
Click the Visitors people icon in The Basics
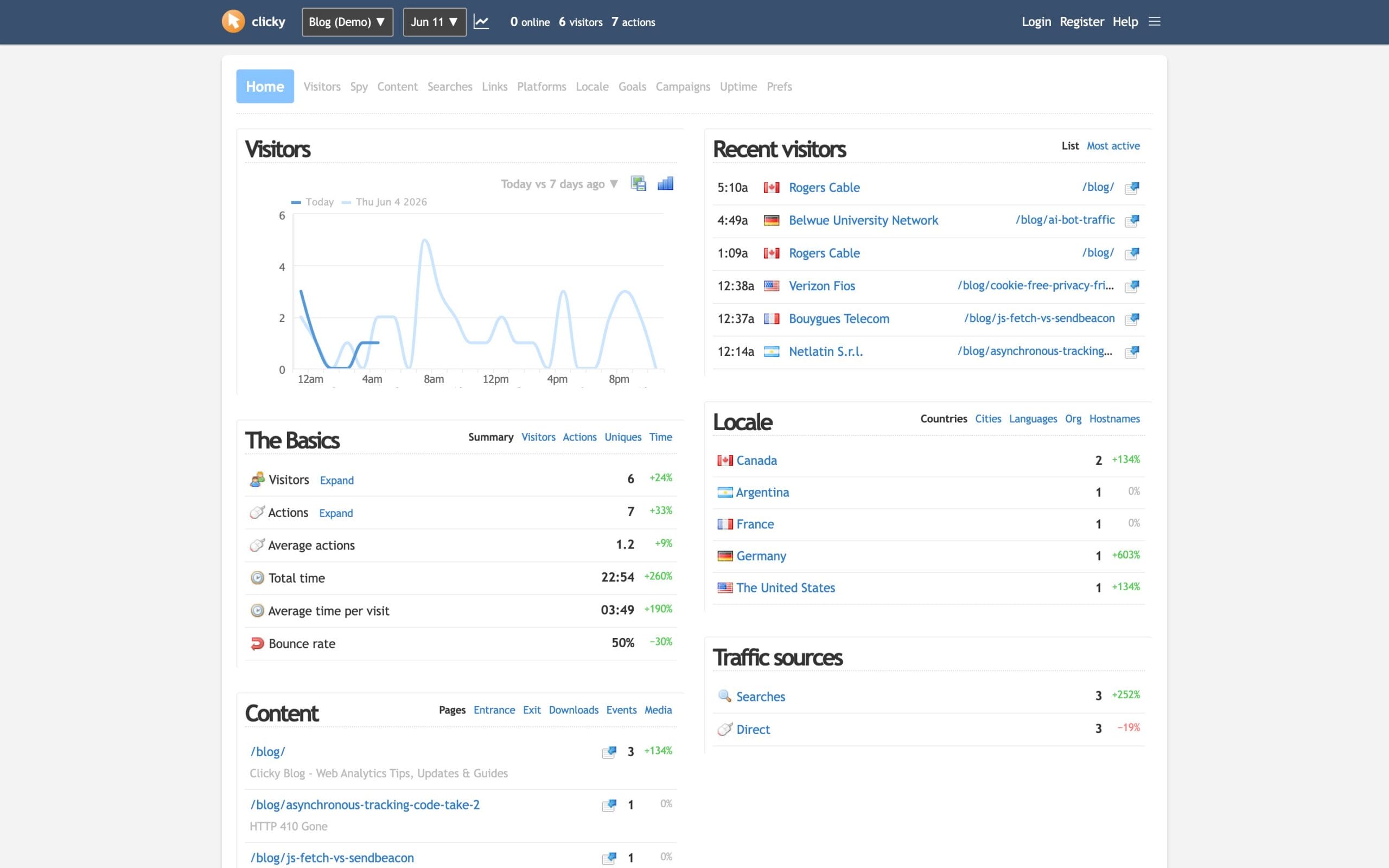257,480
